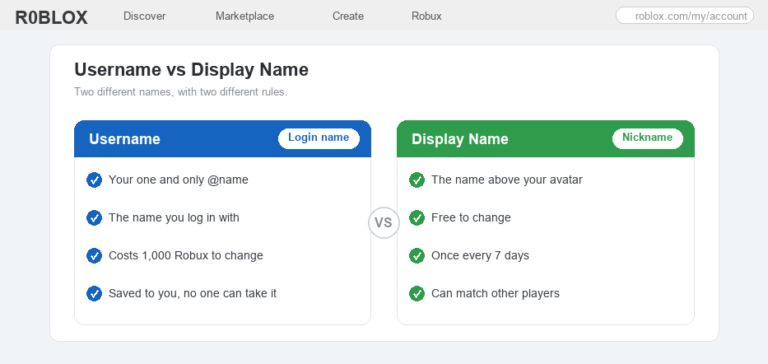The height and width of the screenshot is (364, 768).
Task: Click the text Free to change
Action: tap(471, 218)
